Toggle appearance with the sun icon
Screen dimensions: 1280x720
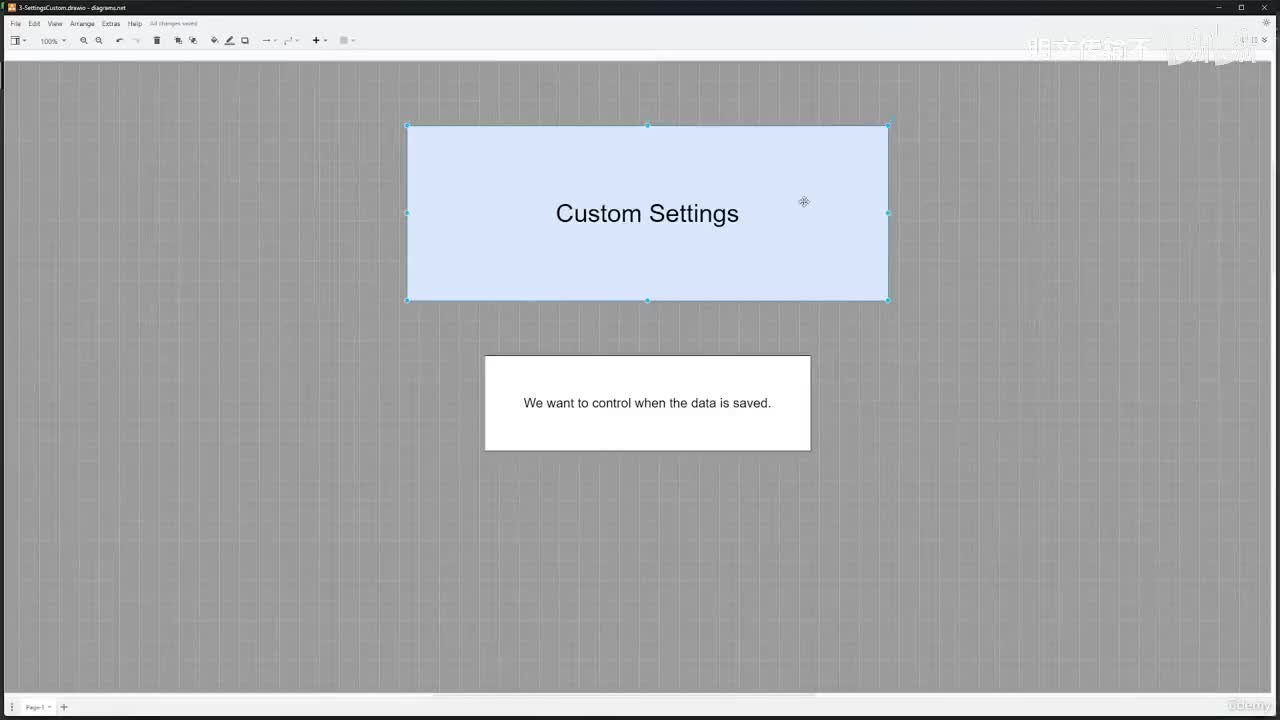coord(1266,23)
